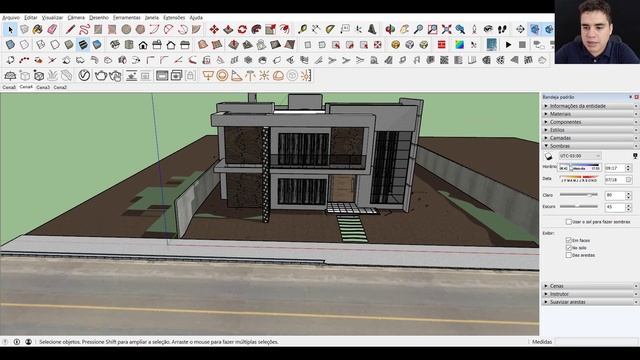Select the arrow Select tool
640x360 pixels.
[x=10, y=29]
